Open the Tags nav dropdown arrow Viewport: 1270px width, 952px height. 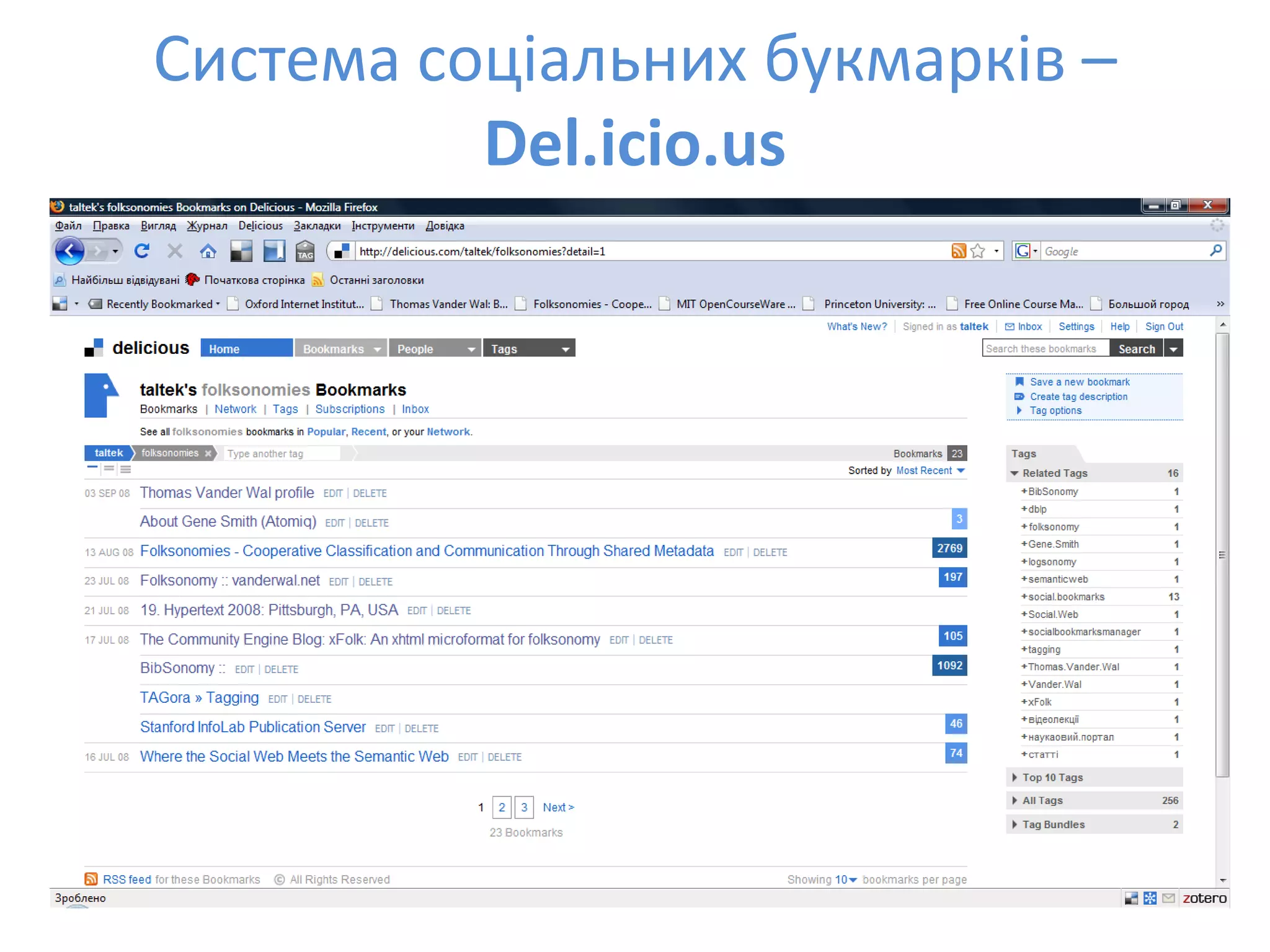566,350
